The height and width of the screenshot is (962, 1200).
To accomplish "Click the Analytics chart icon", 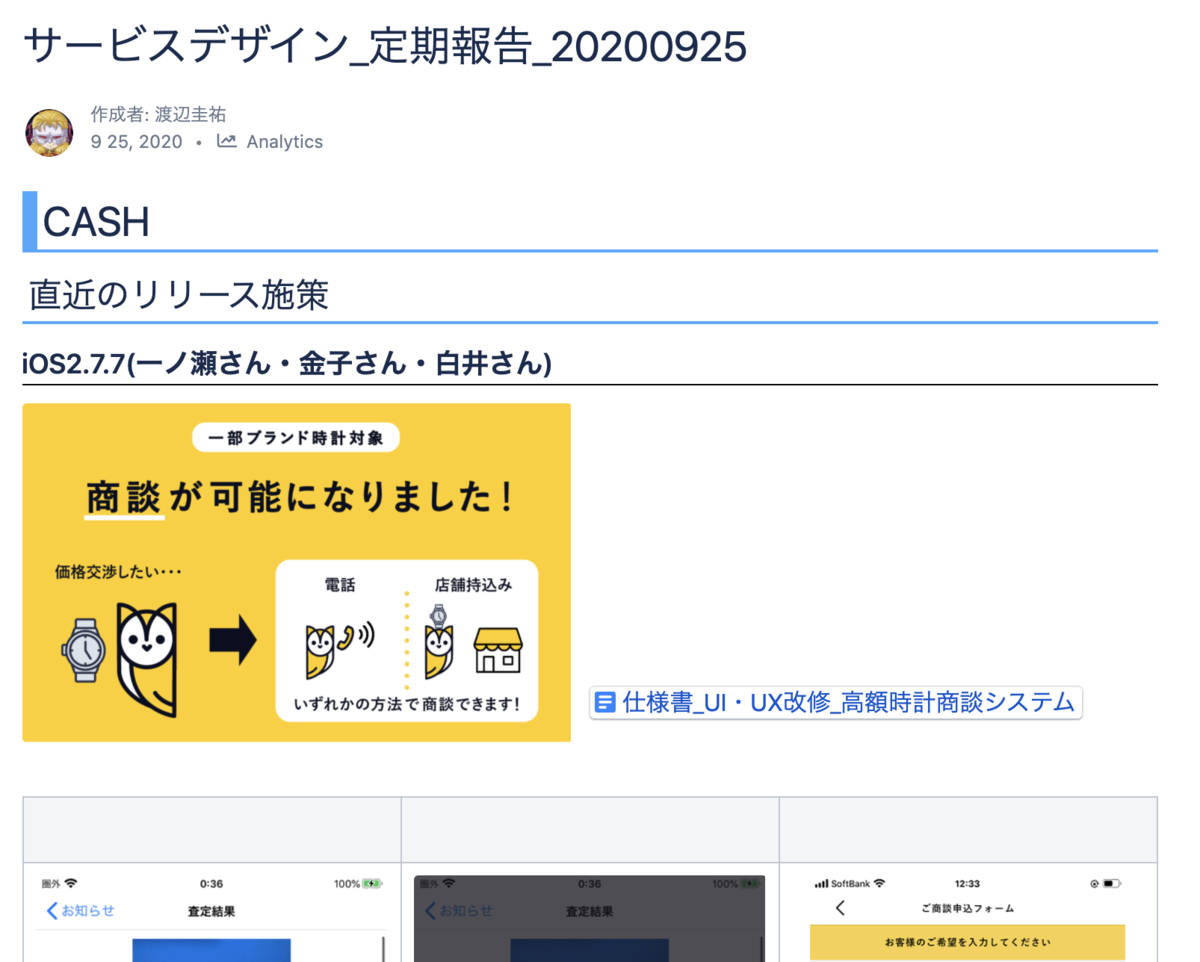I will 227,141.
